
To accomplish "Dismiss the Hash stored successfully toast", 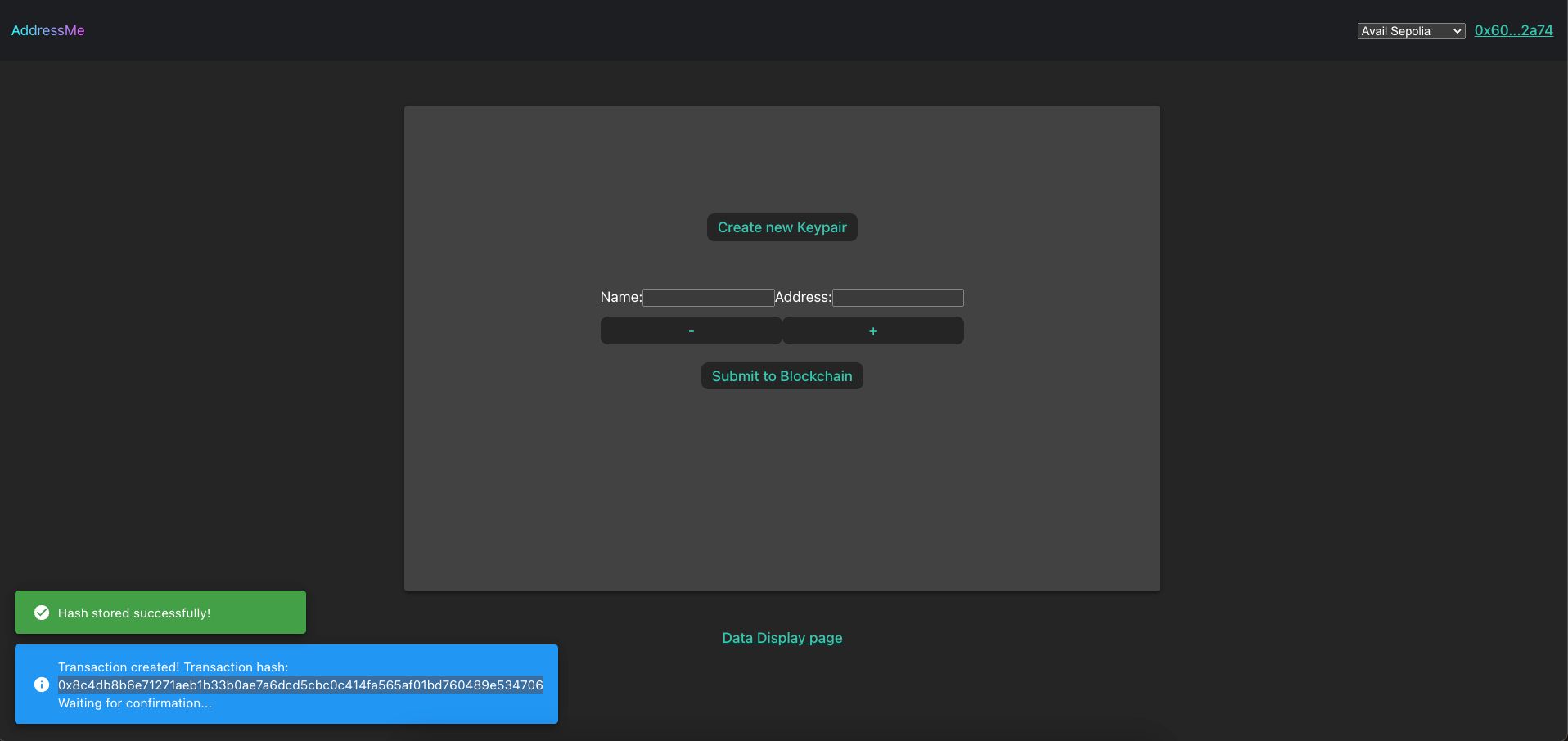I will (160, 612).
